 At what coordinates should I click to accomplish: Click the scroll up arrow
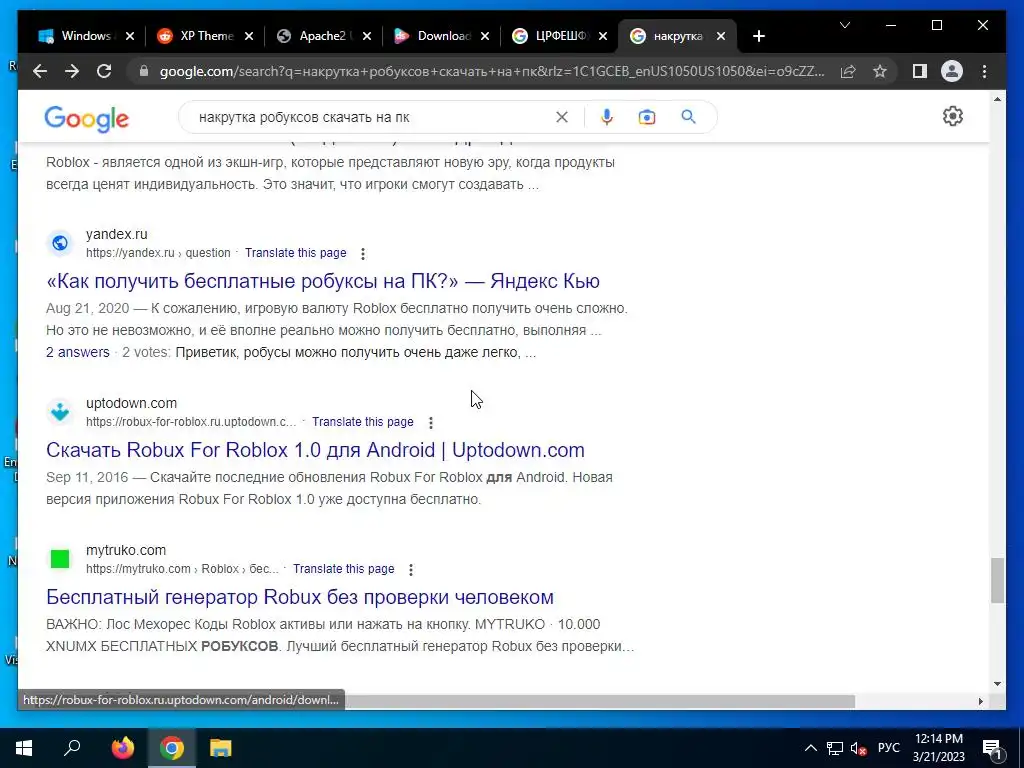pyautogui.click(x=997, y=99)
